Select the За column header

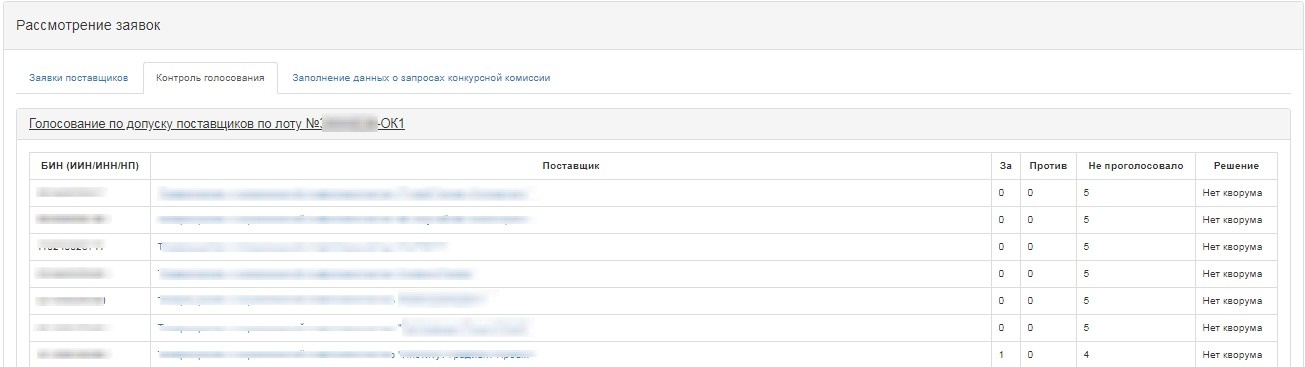point(1005,166)
